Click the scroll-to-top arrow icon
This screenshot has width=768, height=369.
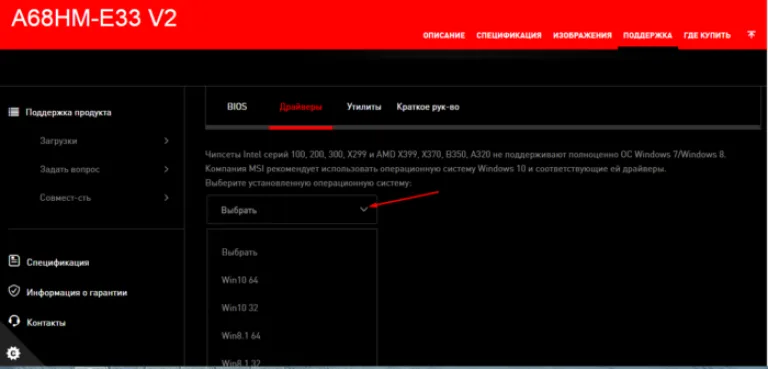coord(751,35)
